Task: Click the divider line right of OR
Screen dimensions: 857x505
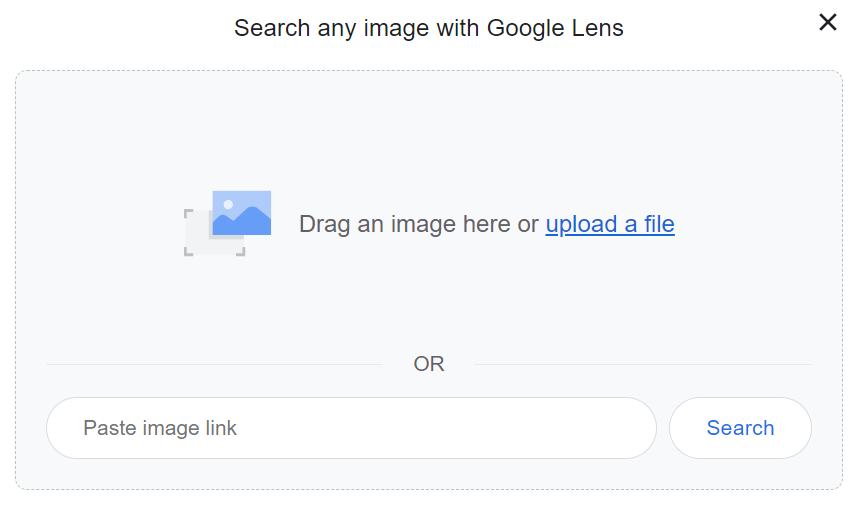Action: (x=642, y=364)
